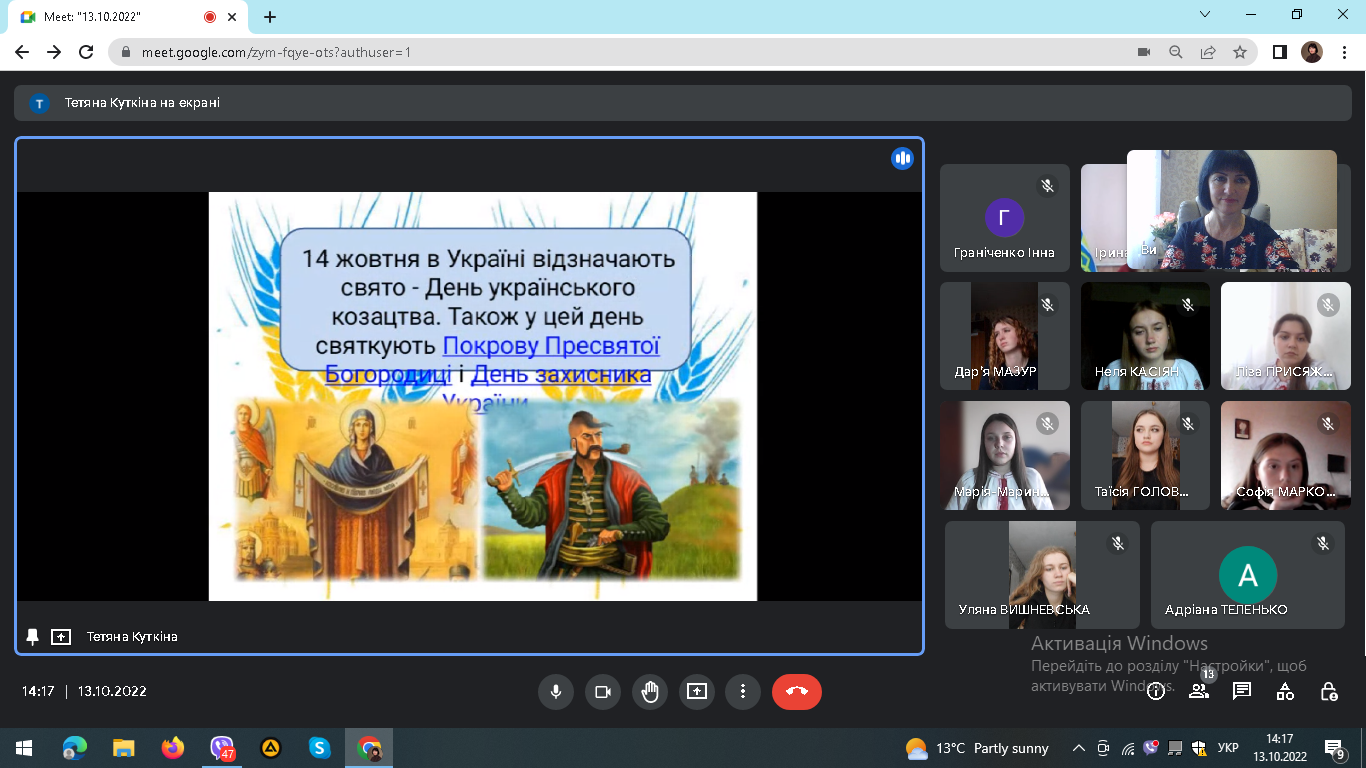Leave the call with the red hang-up button
Image resolution: width=1366 pixels, height=768 pixels.
[x=796, y=691]
